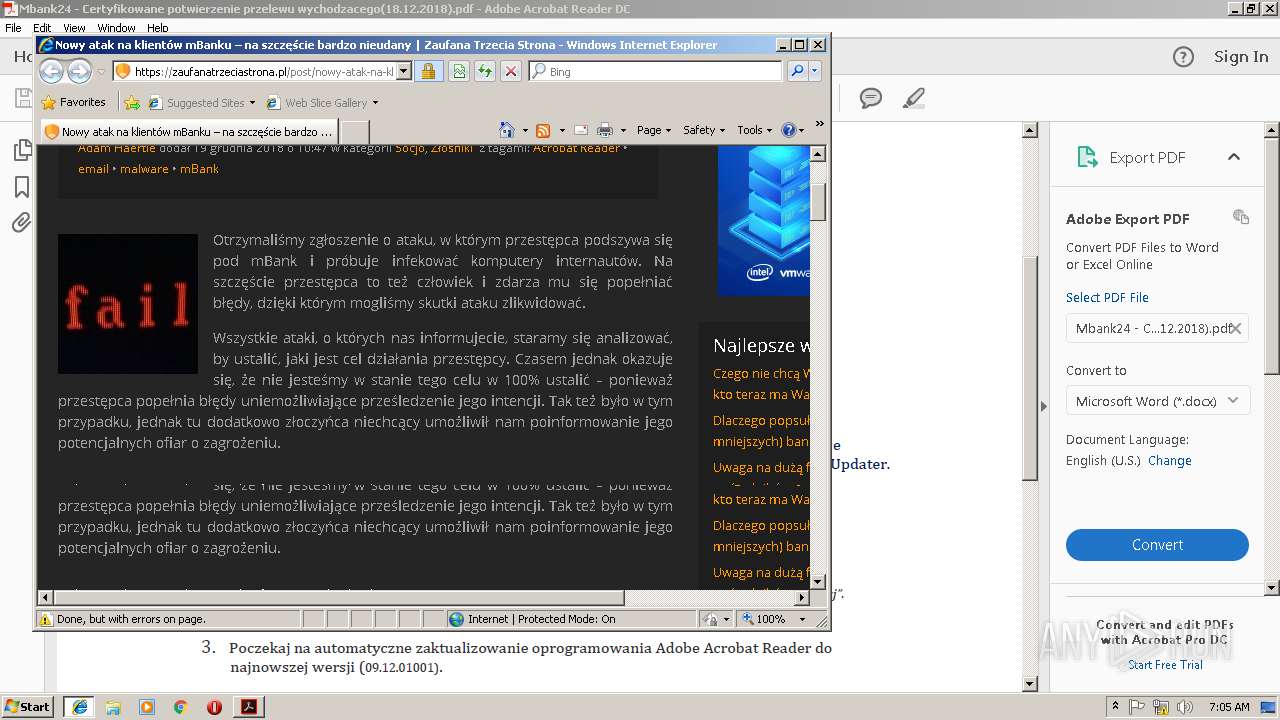Click the Forward button in Internet Explorer

coord(79,71)
